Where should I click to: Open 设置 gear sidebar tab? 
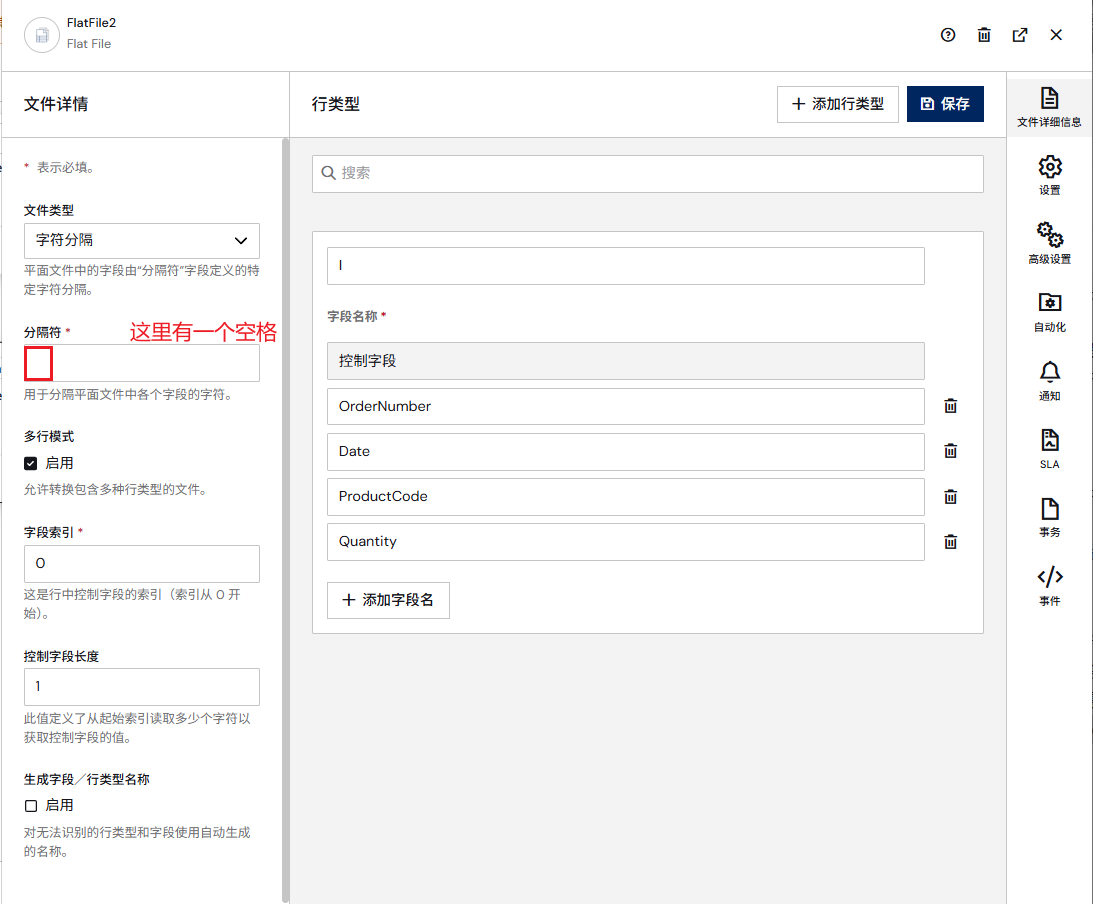[x=1049, y=176]
